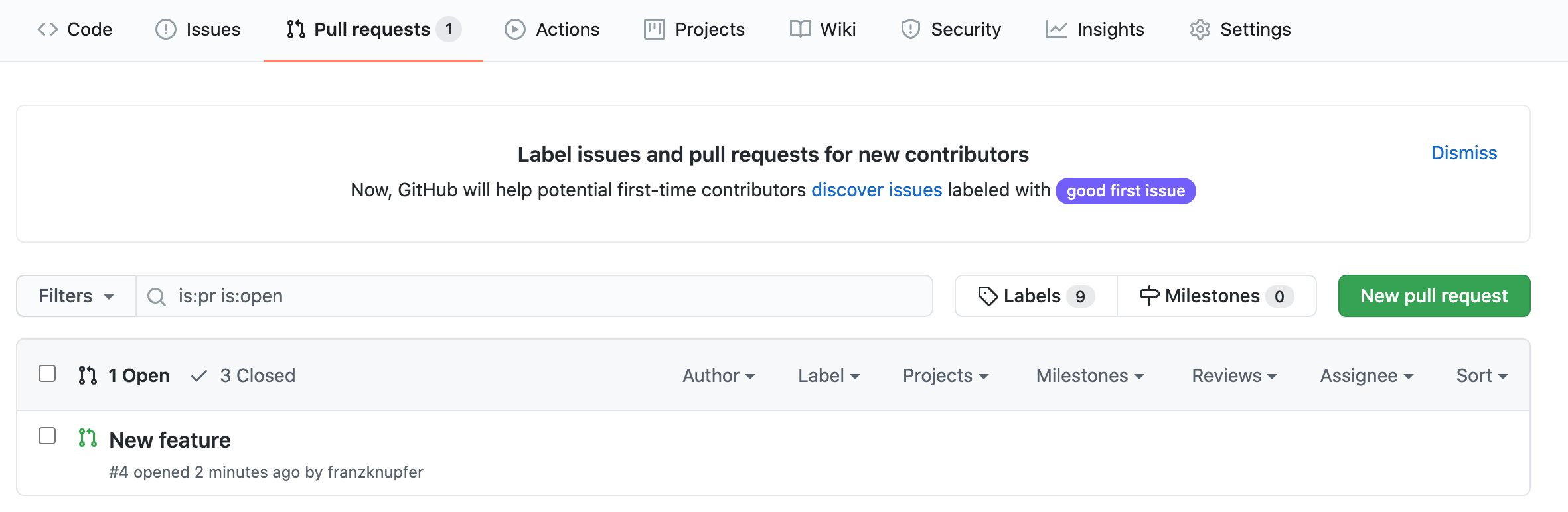The image size is (1568, 512).
Task: Click the search field containing is:pr is:open
Action: tap(534, 296)
